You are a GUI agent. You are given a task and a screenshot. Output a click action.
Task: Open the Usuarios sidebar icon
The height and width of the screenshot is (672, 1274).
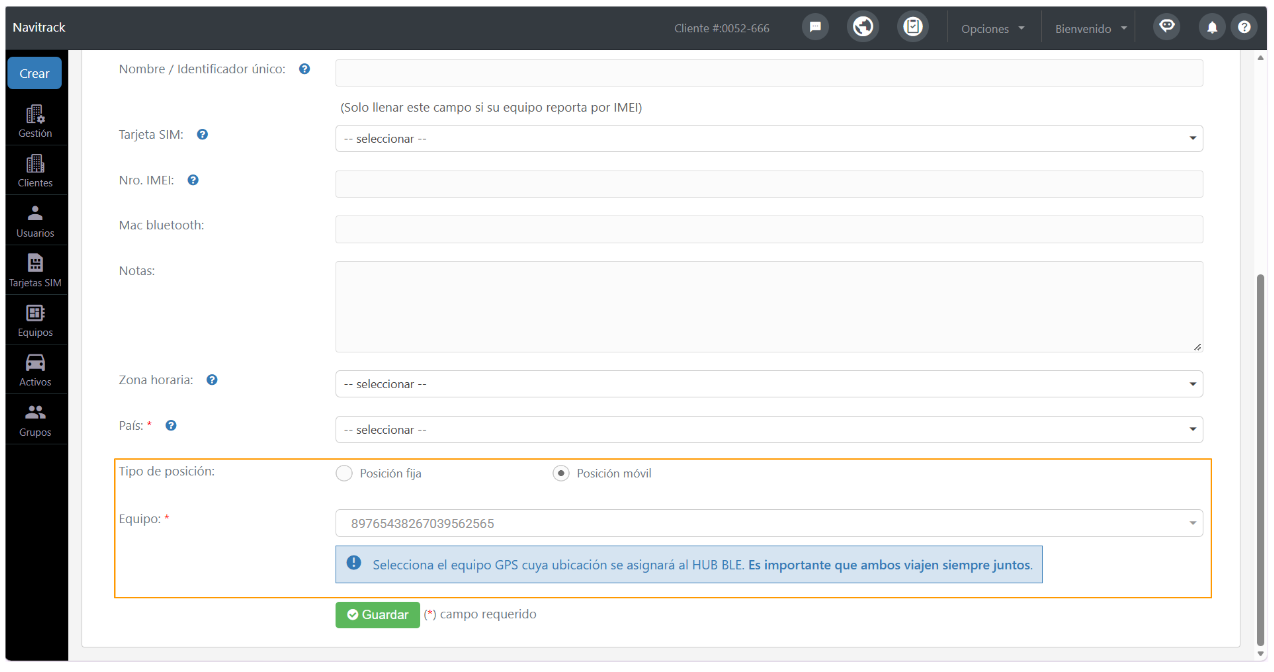coord(35,221)
